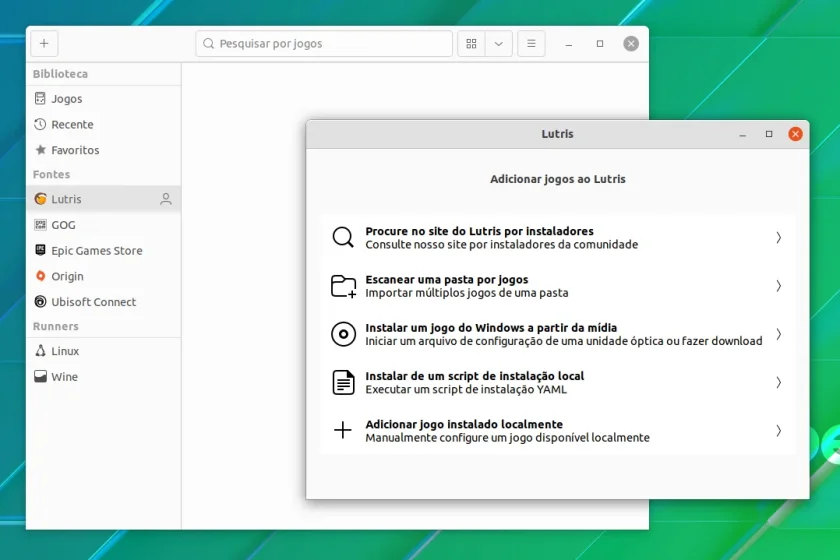Minimize the main Lutris window
Image resolution: width=840 pixels, height=560 pixels.
[x=569, y=44]
